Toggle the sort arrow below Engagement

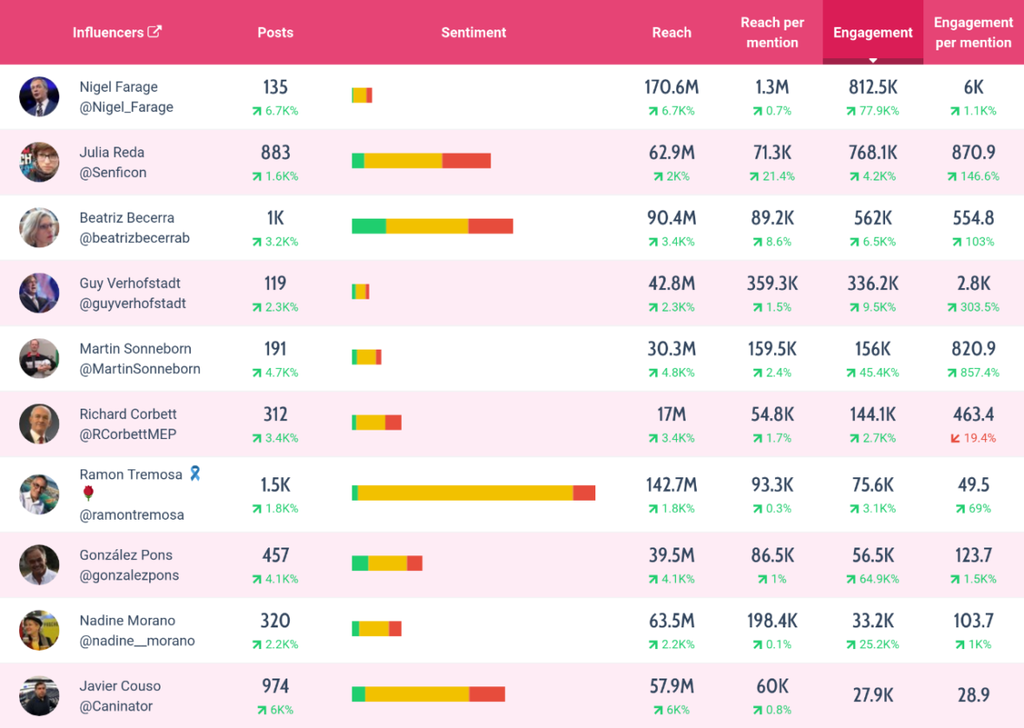[x=872, y=60]
